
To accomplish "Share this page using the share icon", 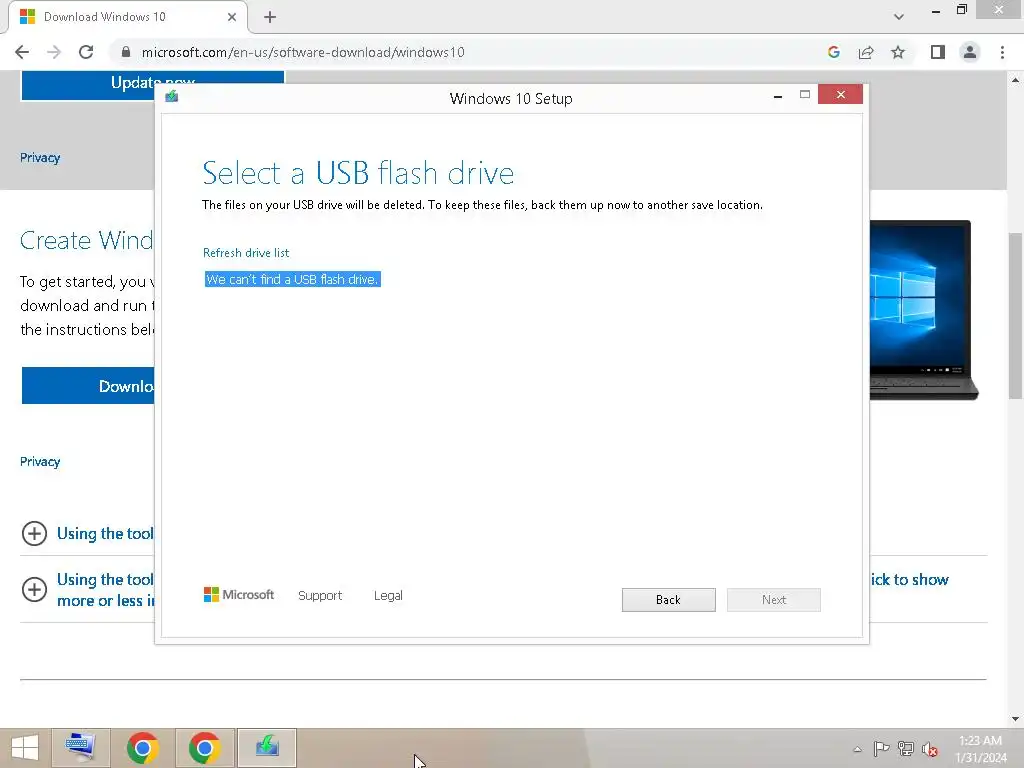I will (x=866, y=52).
